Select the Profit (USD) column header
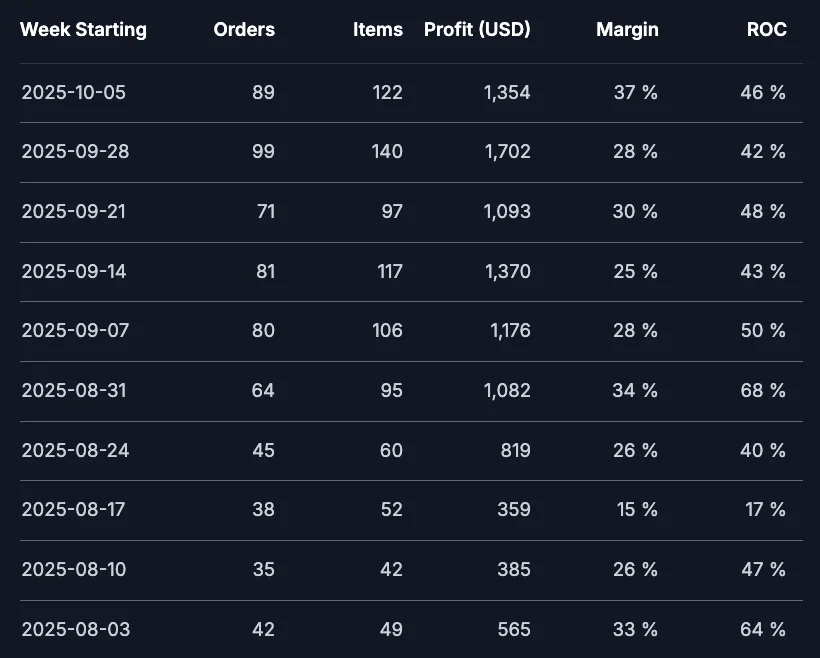Viewport: 820px width, 658px height. [477, 30]
